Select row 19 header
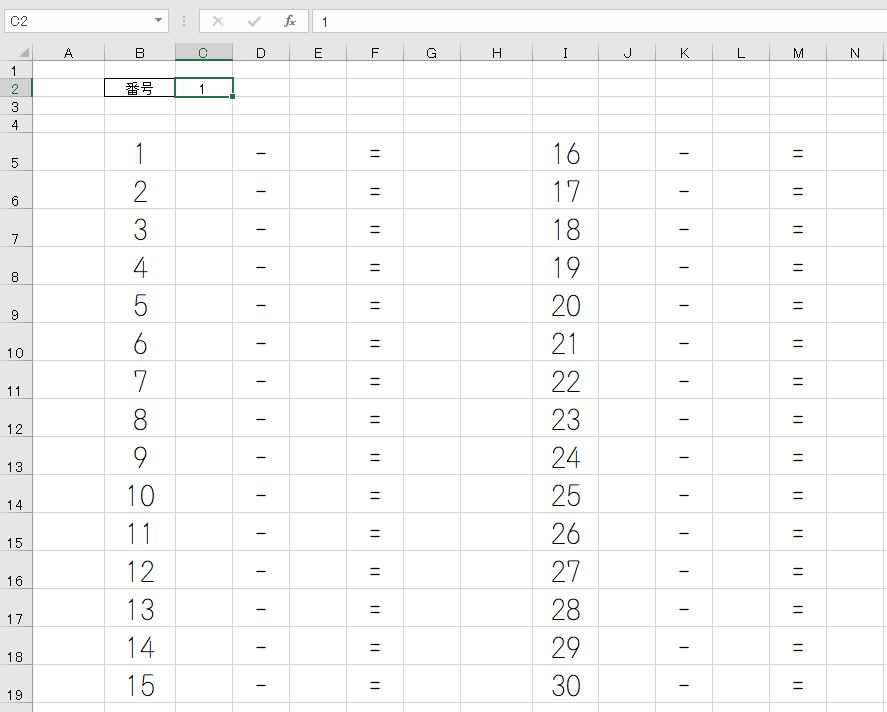 (x=16, y=684)
